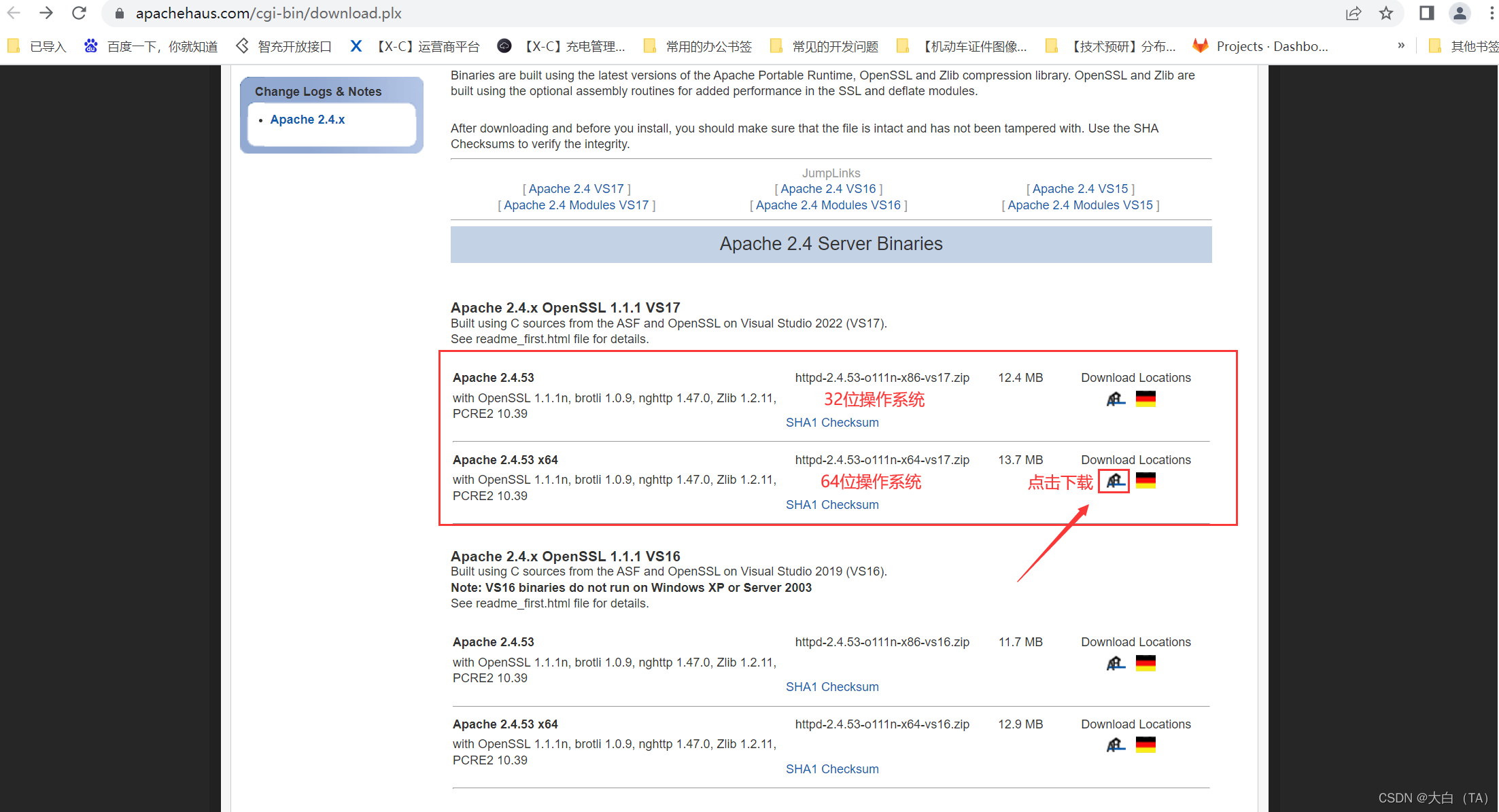Viewport: 1499px width, 812px height.
Task: Toggle the browser side panel icon
Action: point(1426,13)
